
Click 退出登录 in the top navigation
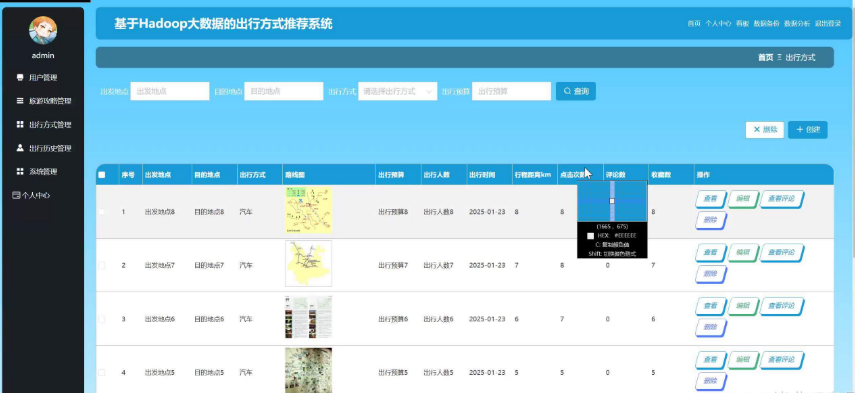[x=828, y=23]
